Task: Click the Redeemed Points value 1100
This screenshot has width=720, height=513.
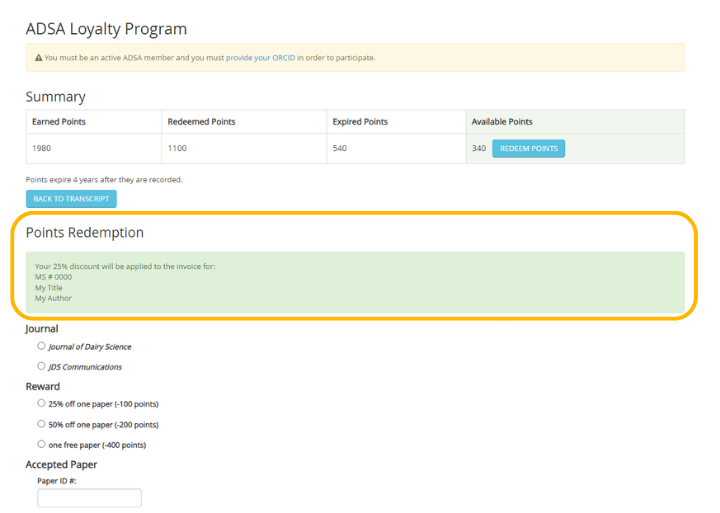Action: tap(177, 148)
